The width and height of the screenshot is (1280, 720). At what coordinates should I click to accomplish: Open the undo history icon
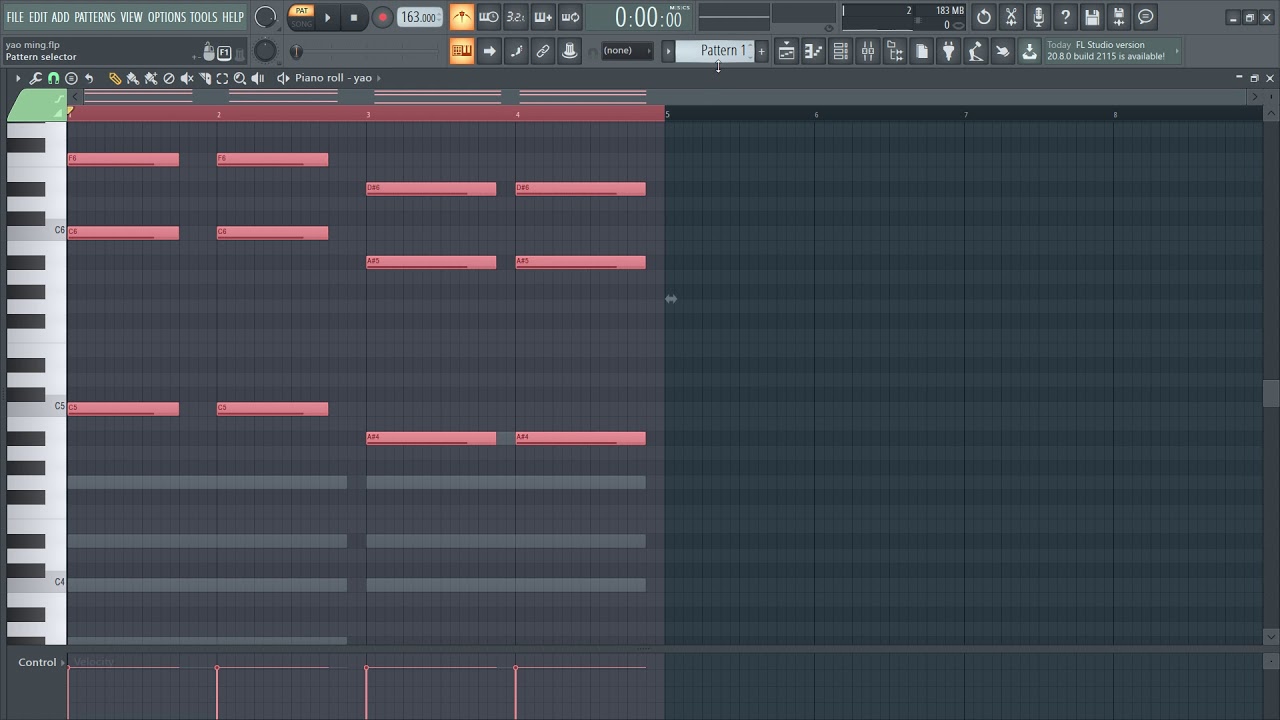984,17
